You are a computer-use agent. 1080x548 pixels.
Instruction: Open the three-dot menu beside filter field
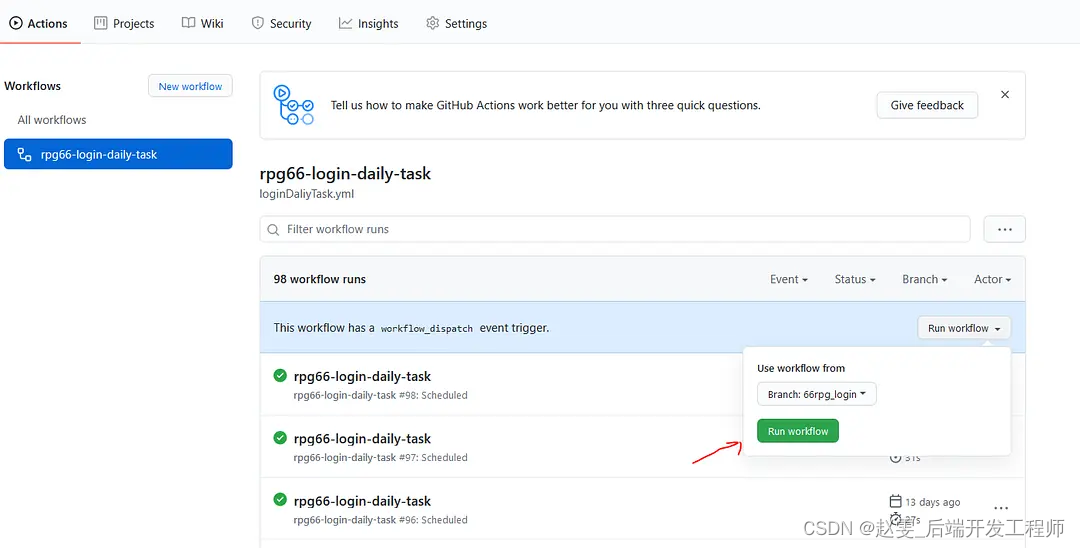point(1005,229)
